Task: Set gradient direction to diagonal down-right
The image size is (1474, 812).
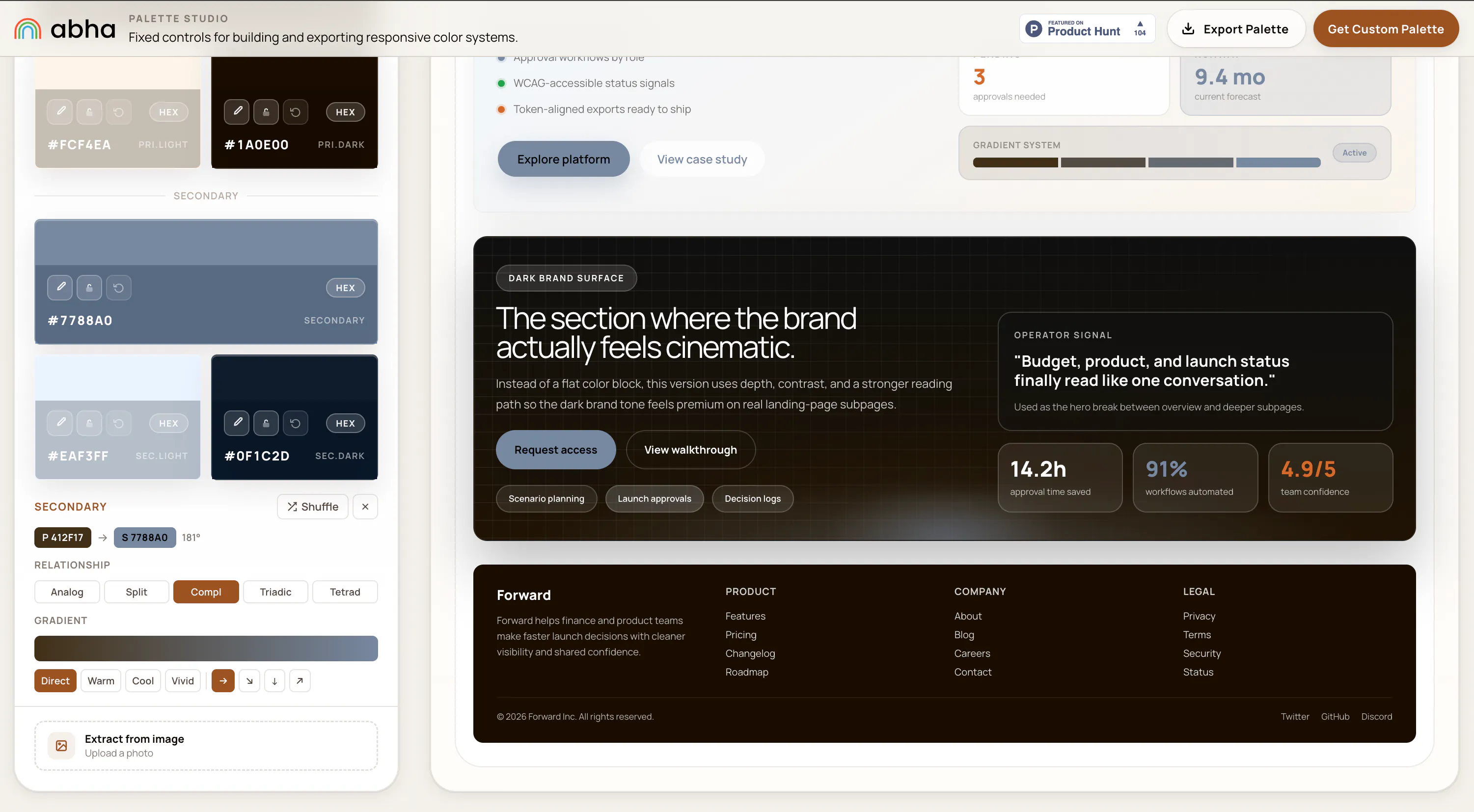Action: coord(249,680)
